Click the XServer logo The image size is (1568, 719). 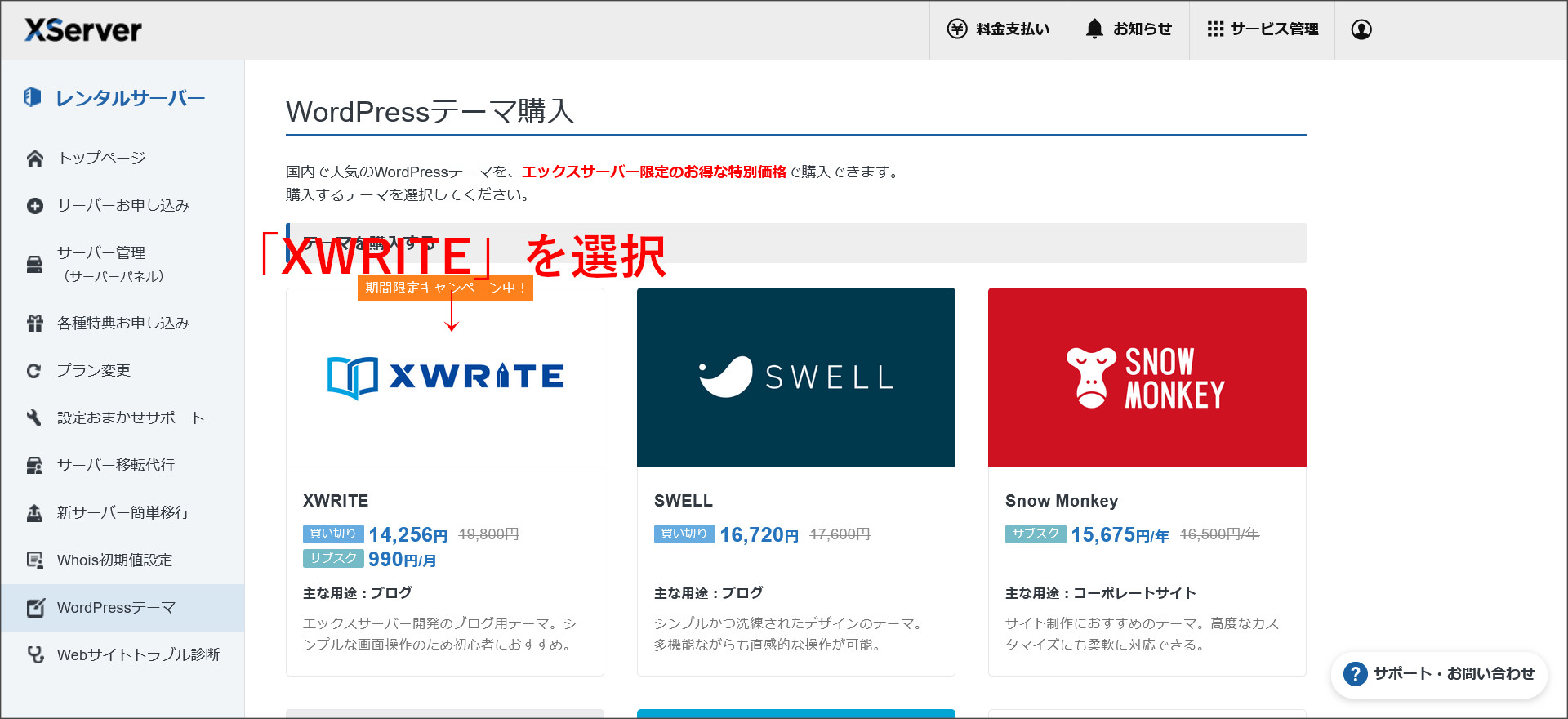83,30
